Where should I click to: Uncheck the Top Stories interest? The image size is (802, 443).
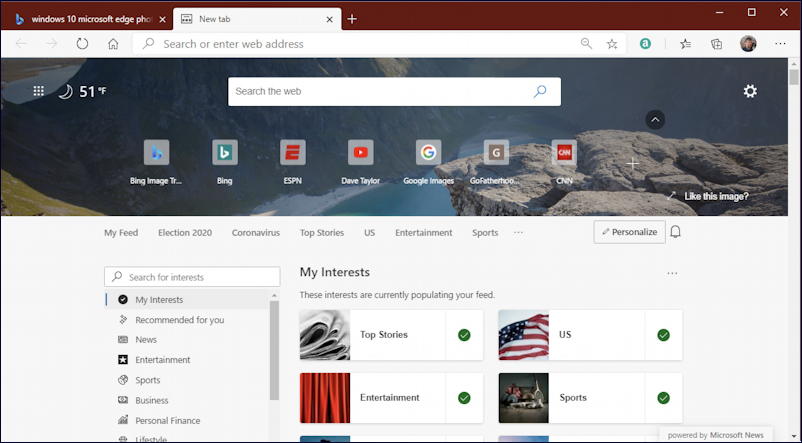464,335
